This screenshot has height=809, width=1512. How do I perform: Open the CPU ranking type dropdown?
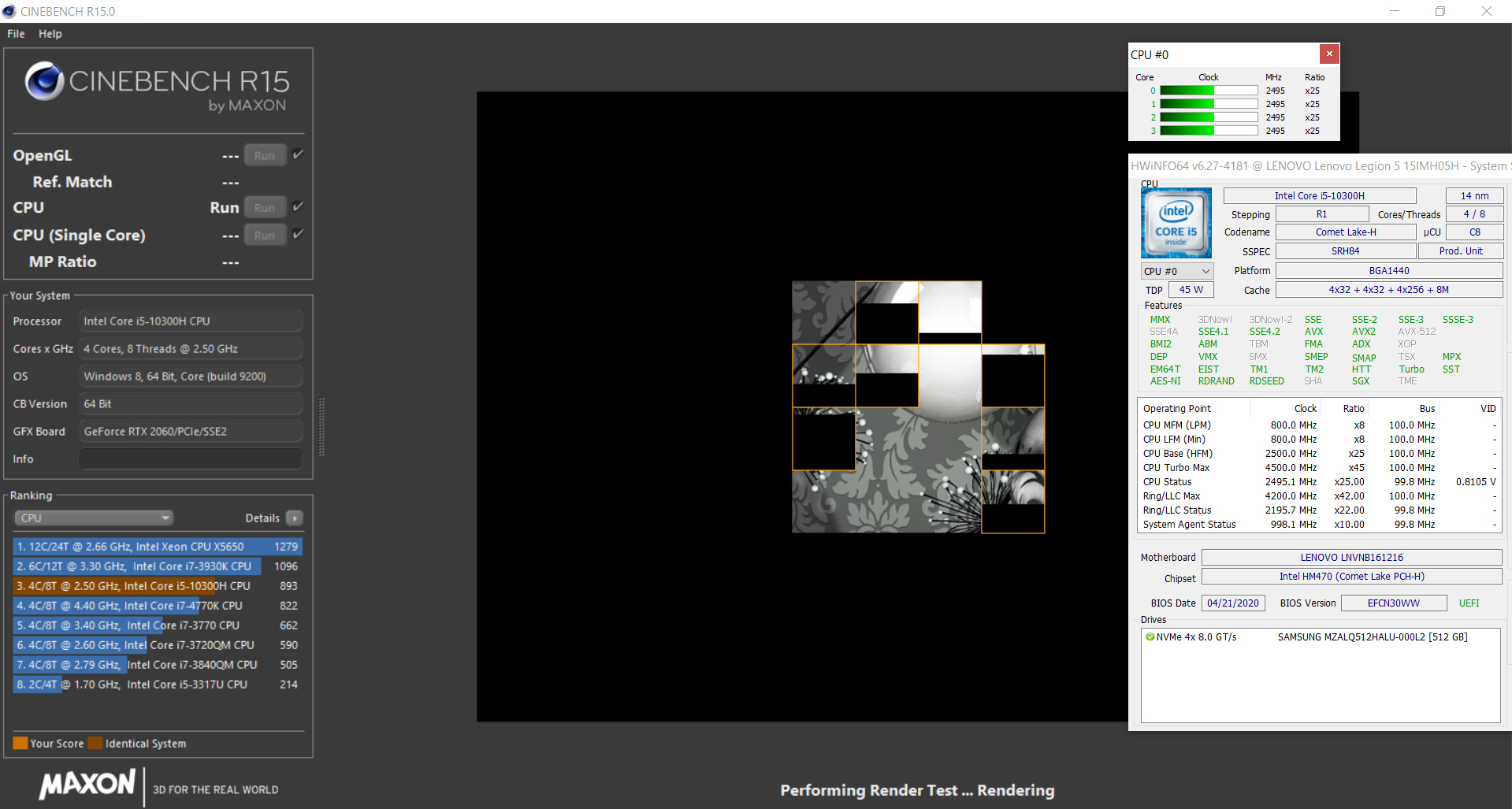click(94, 518)
